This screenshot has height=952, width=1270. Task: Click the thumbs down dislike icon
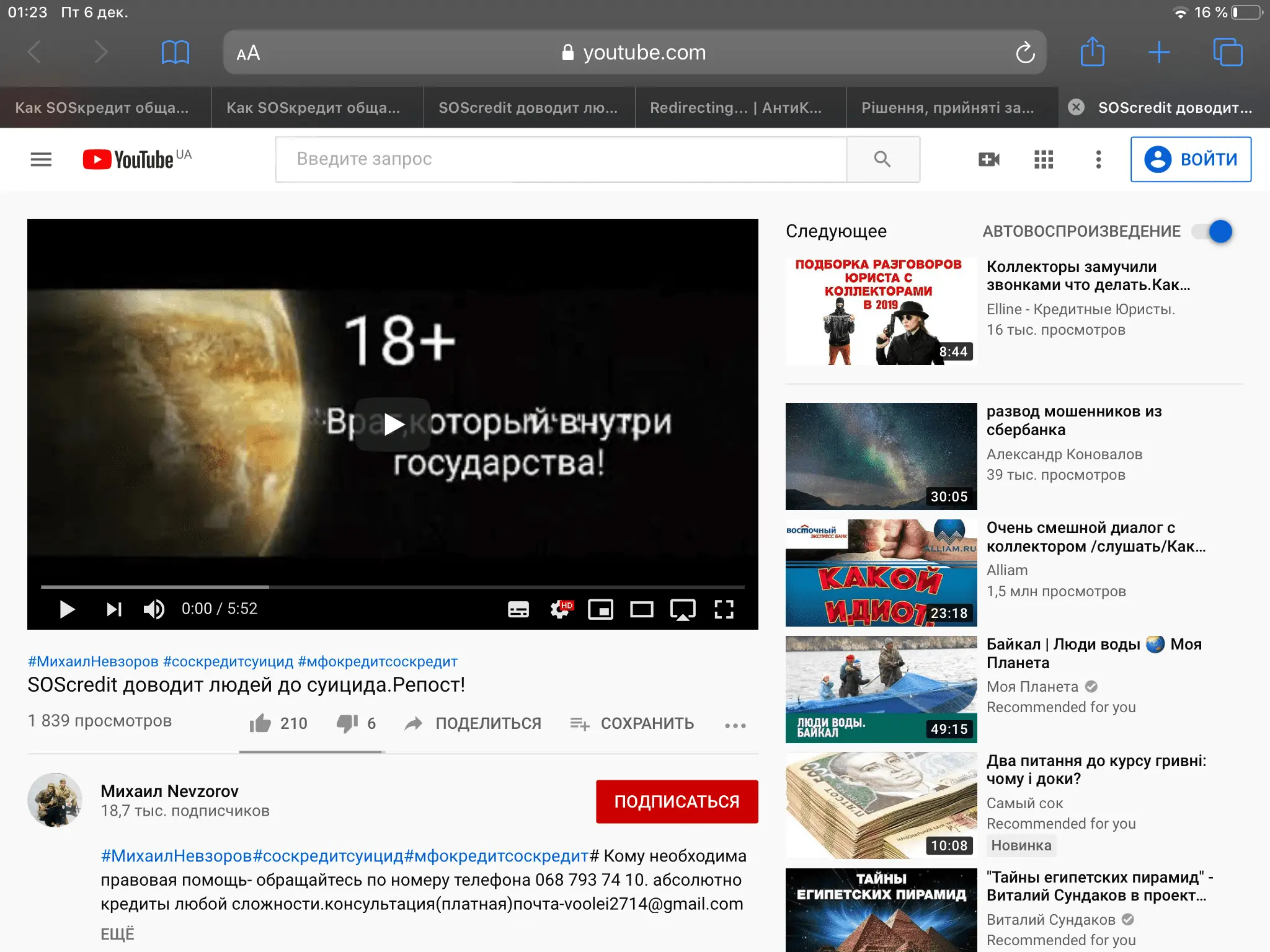(347, 723)
